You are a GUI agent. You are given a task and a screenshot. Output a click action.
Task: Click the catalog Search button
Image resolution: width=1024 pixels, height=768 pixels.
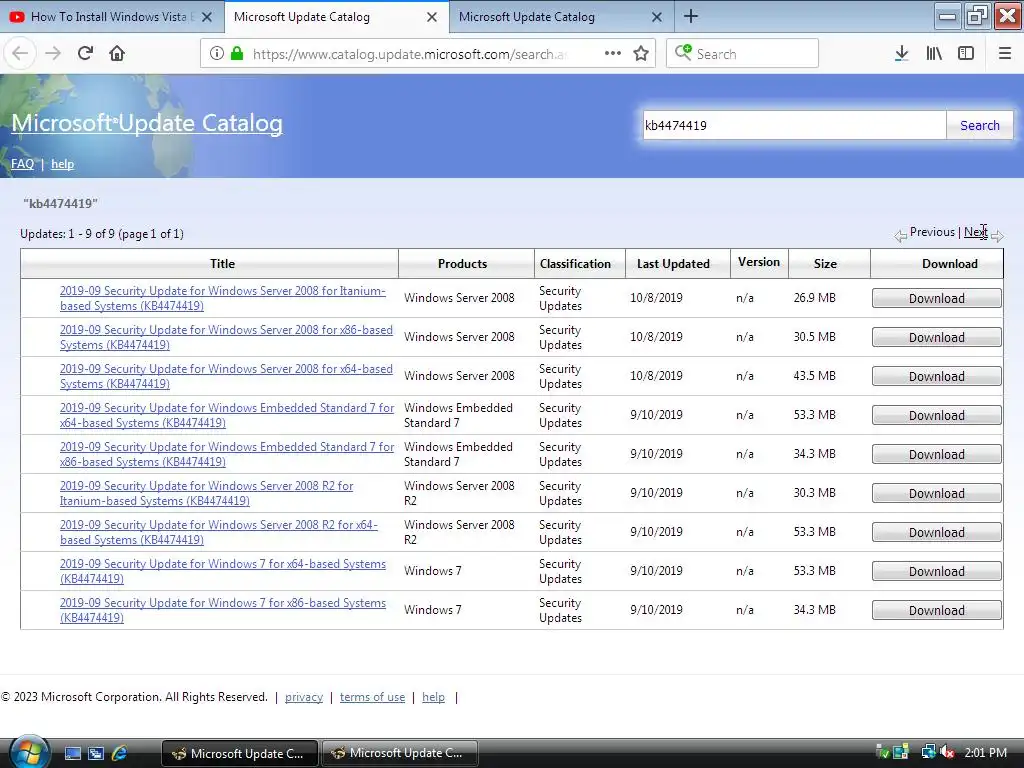coord(980,125)
